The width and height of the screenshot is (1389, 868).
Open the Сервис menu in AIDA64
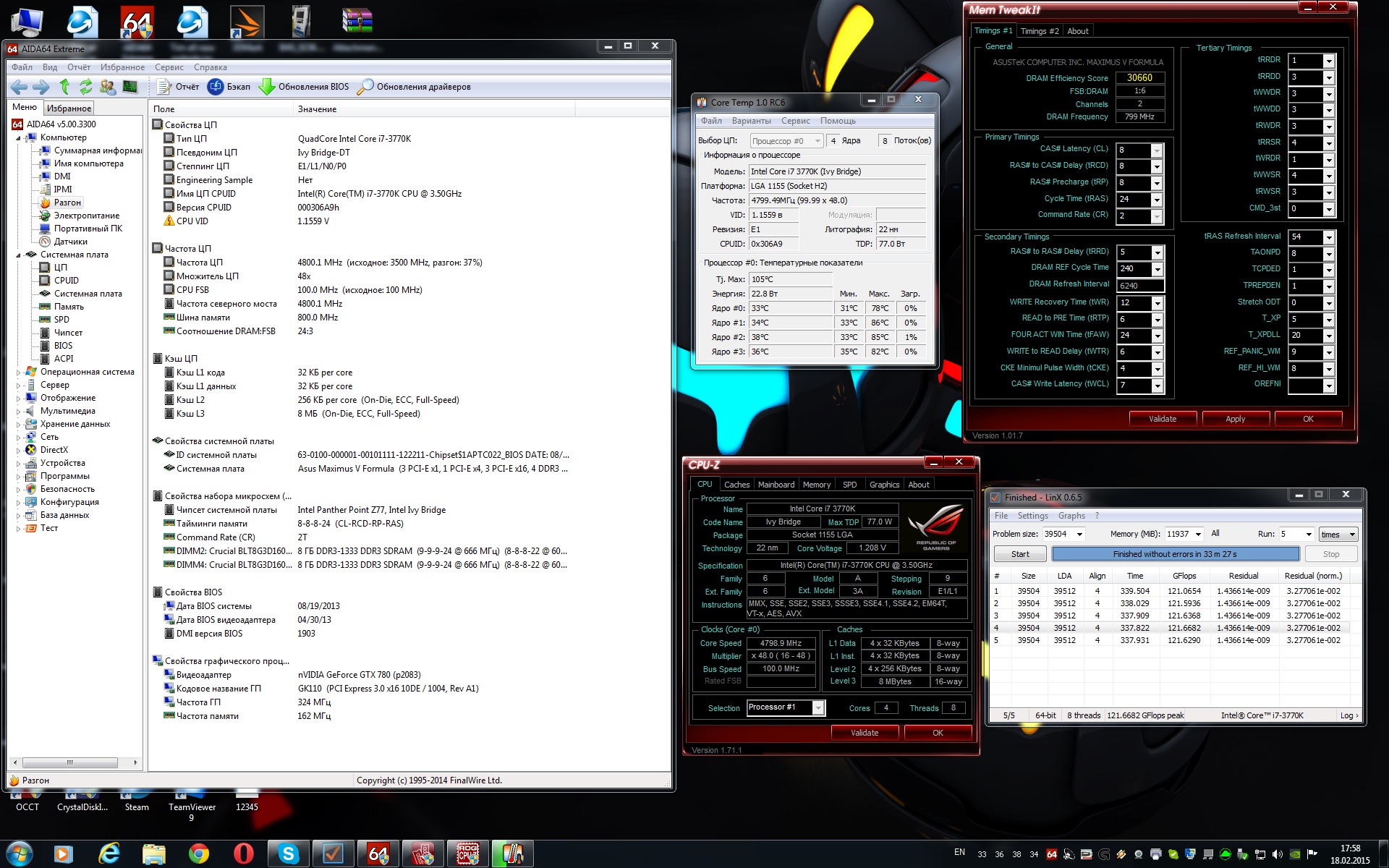click(x=169, y=67)
